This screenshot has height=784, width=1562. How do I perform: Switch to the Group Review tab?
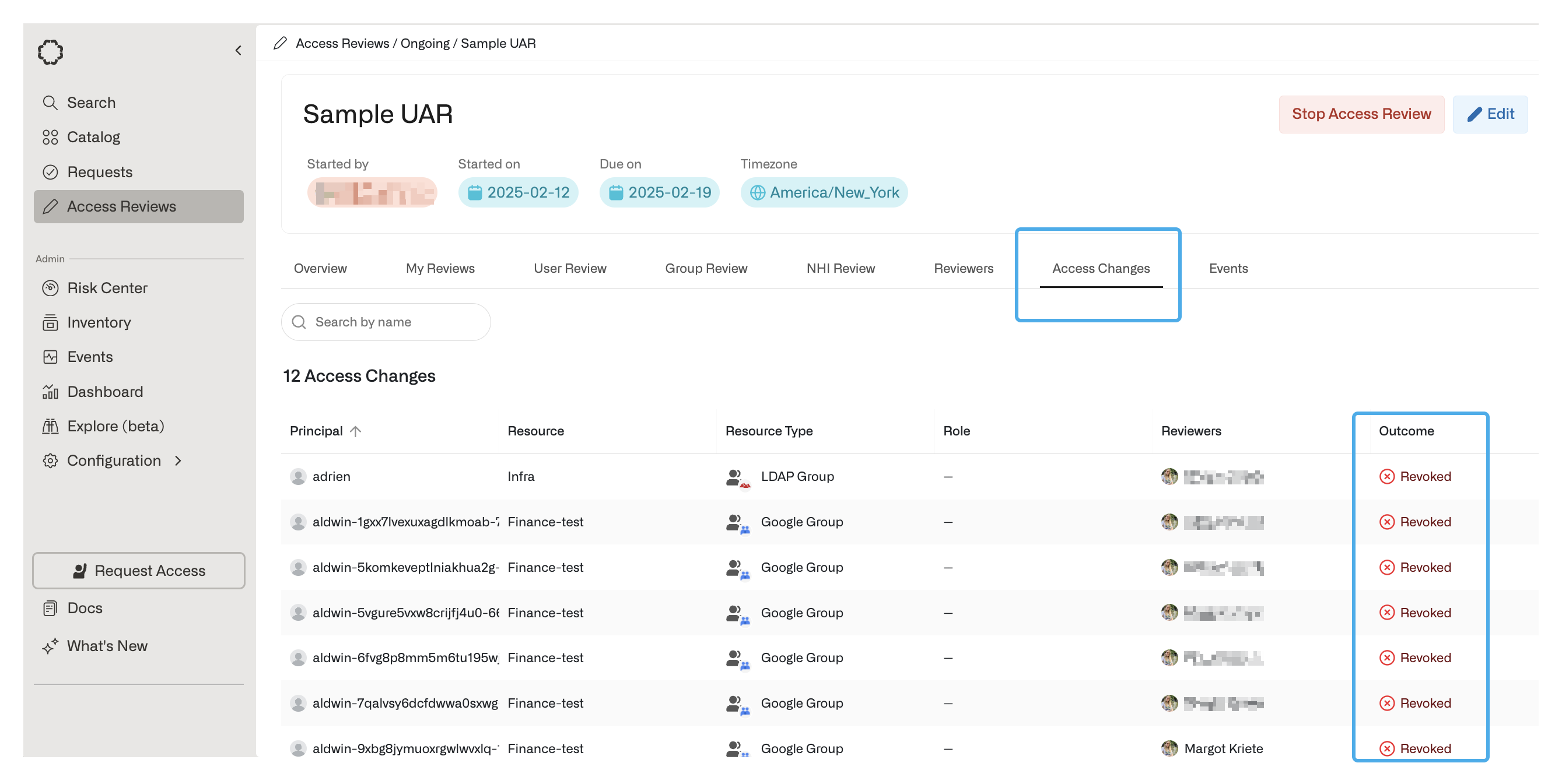pyautogui.click(x=706, y=268)
